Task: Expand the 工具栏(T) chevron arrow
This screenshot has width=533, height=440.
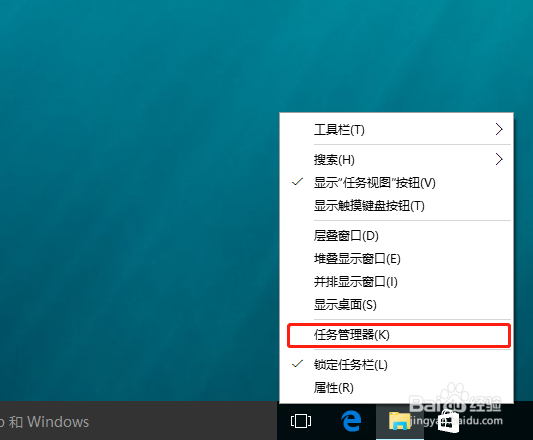Action: [499, 129]
